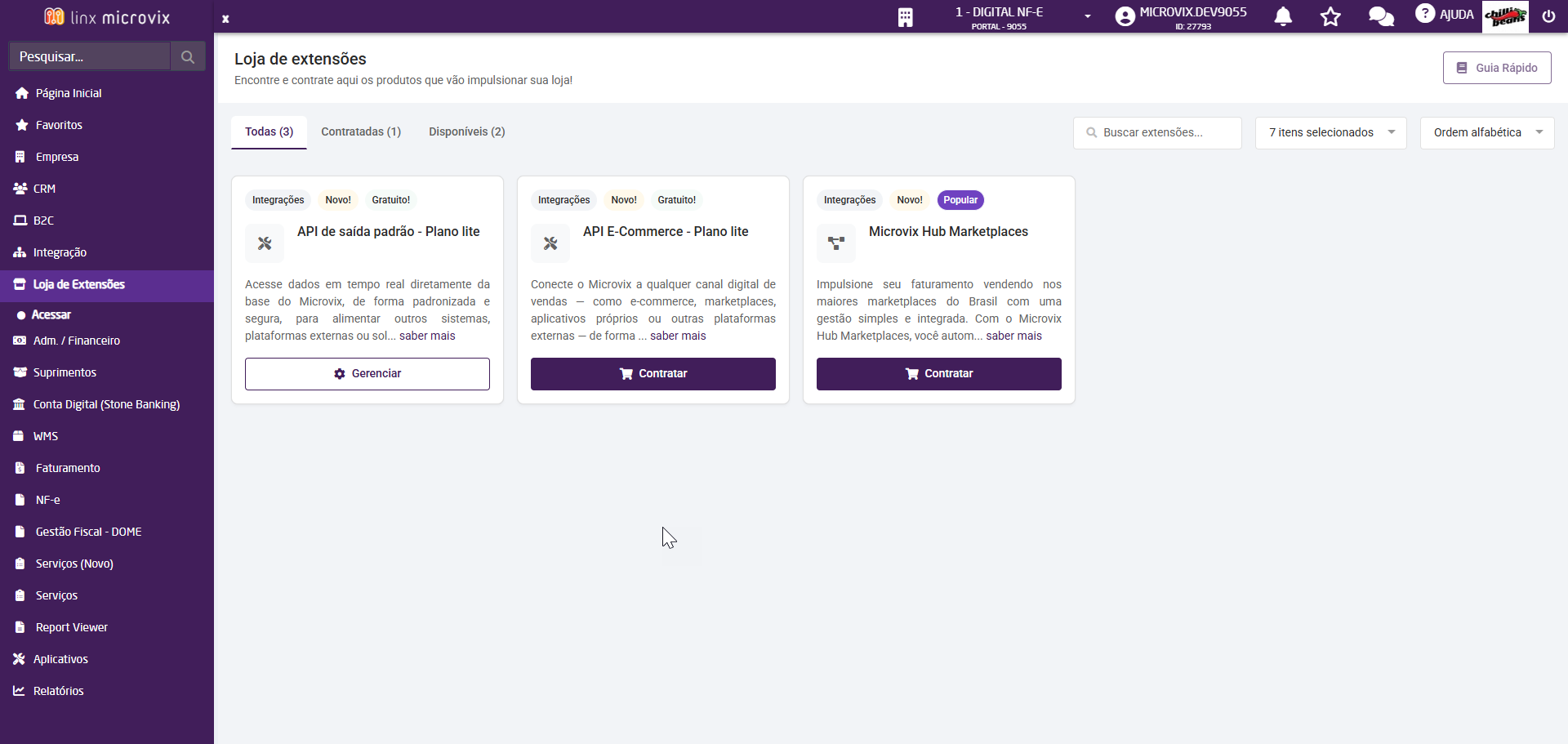1568x744 pixels.
Task: Click the user account avatar icon
Action: point(1125,16)
